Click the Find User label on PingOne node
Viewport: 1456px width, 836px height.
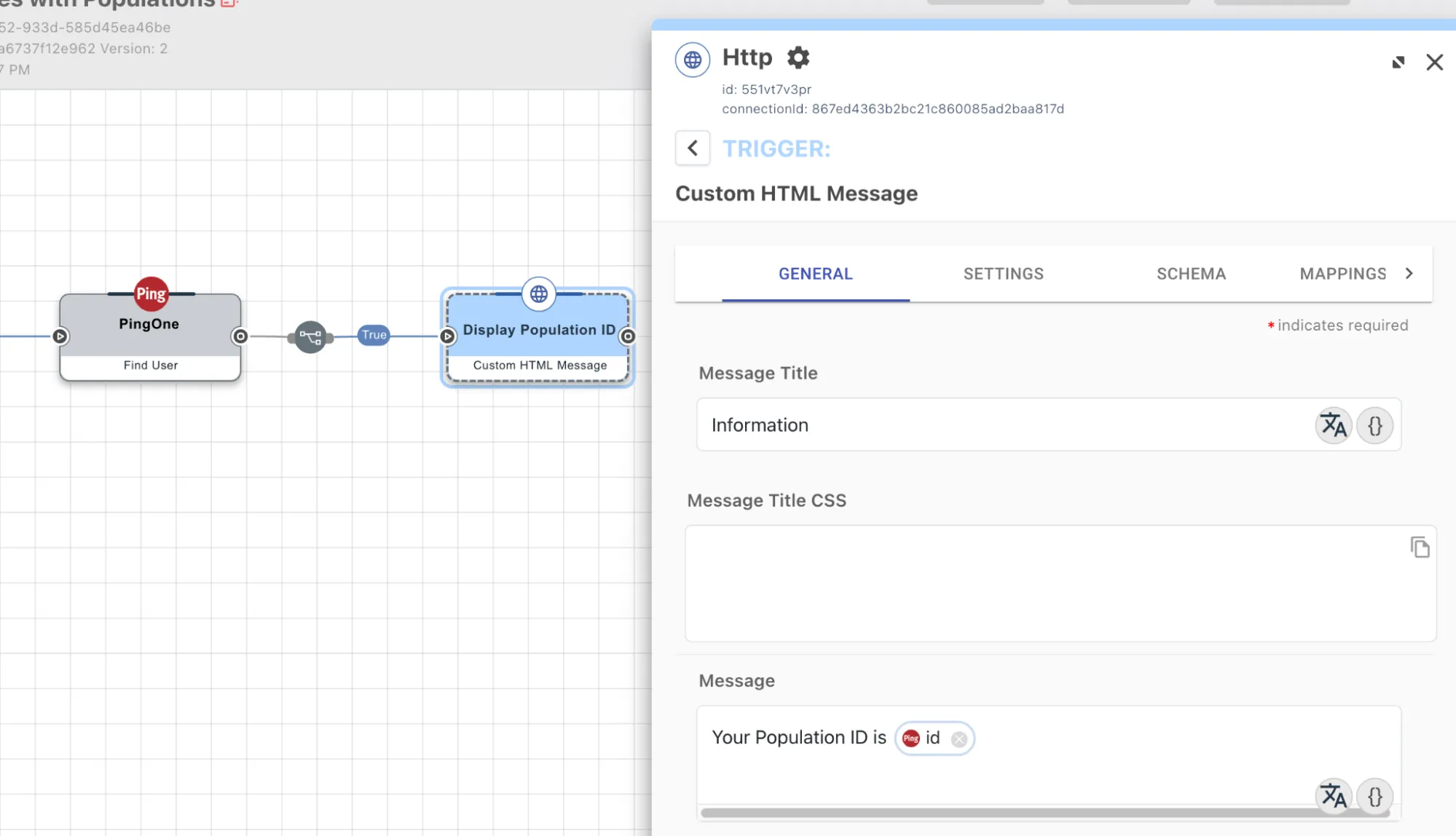point(151,365)
